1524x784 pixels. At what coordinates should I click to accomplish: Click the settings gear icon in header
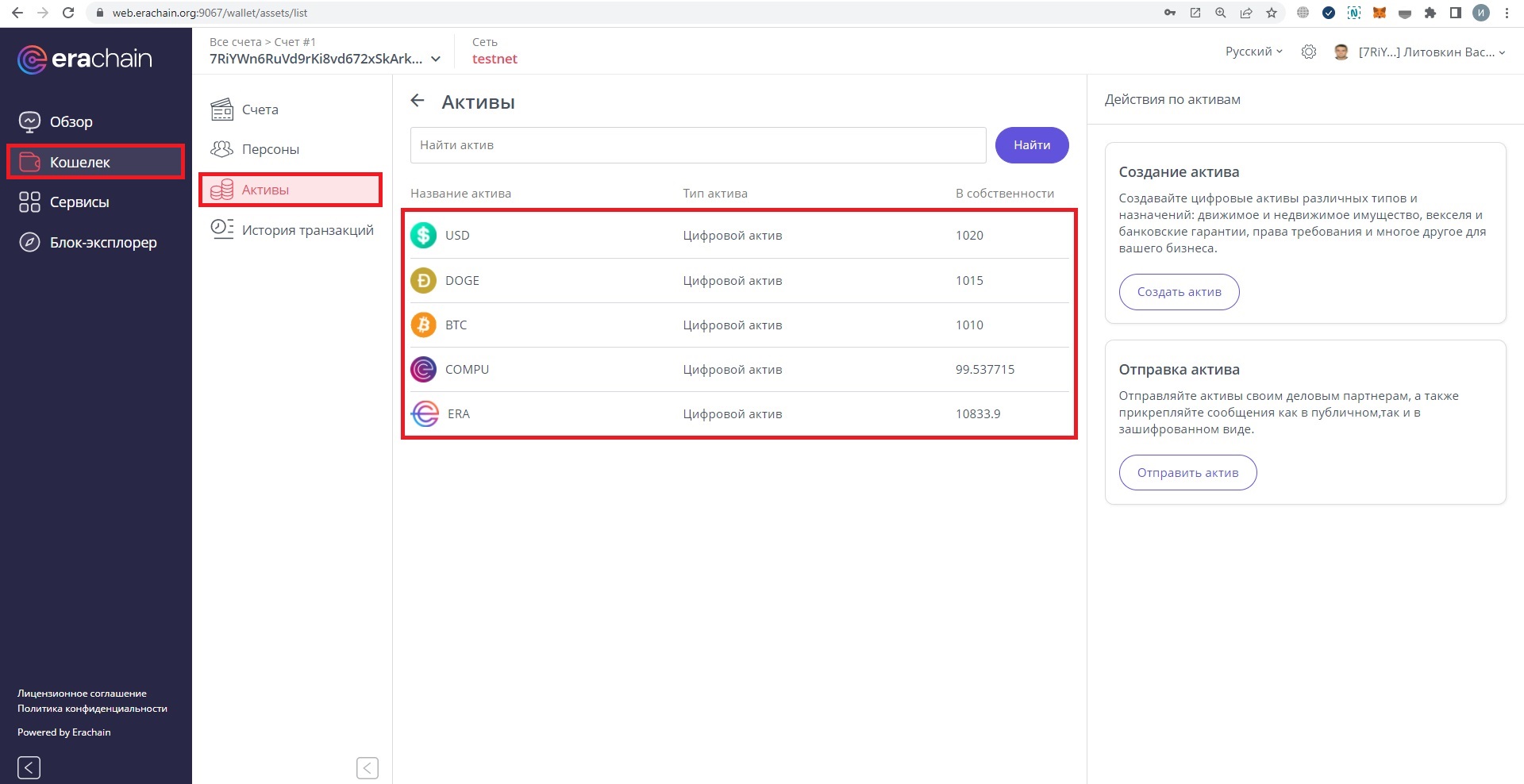[1309, 52]
